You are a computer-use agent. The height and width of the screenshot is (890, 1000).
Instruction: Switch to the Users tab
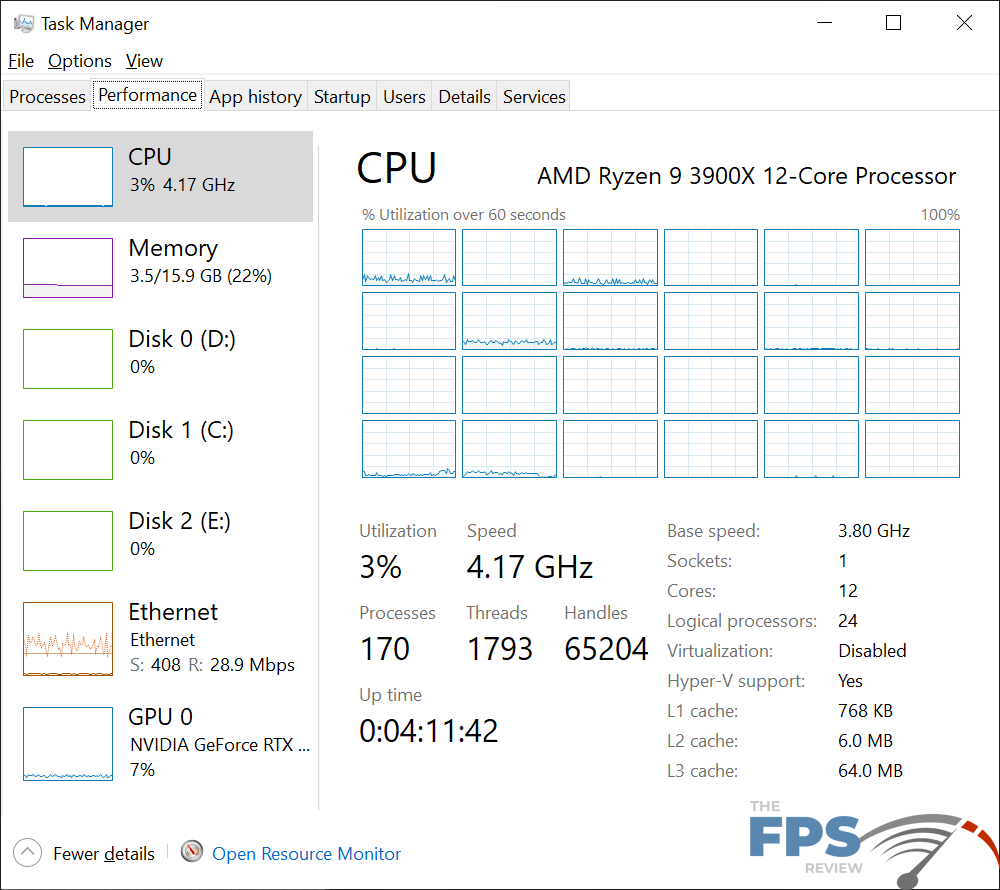(404, 96)
